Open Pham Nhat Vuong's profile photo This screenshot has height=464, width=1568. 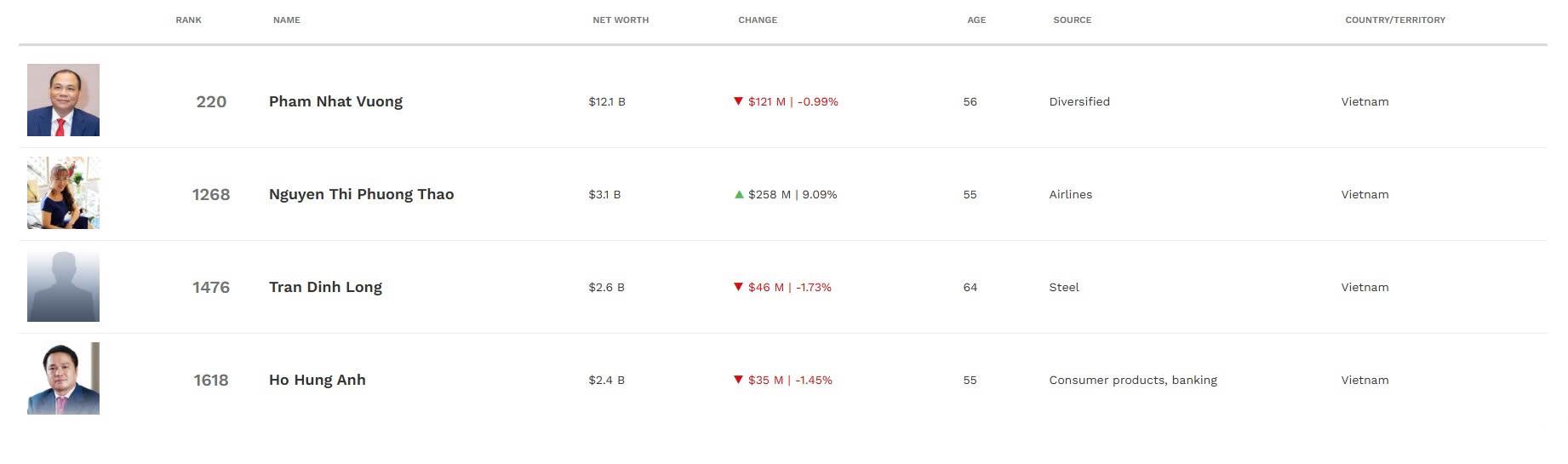(63, 100)
